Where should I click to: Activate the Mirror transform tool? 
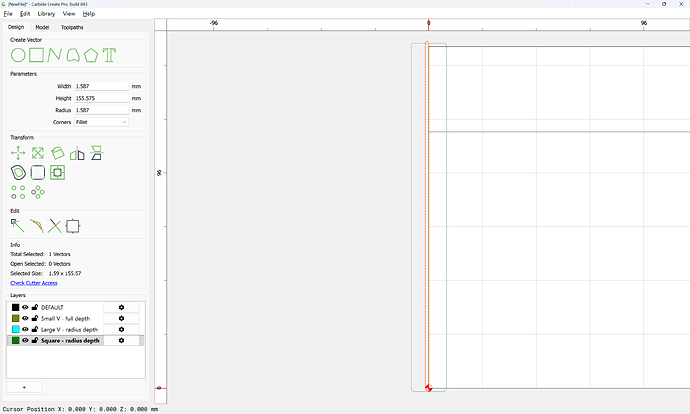[x=77, y=153]
